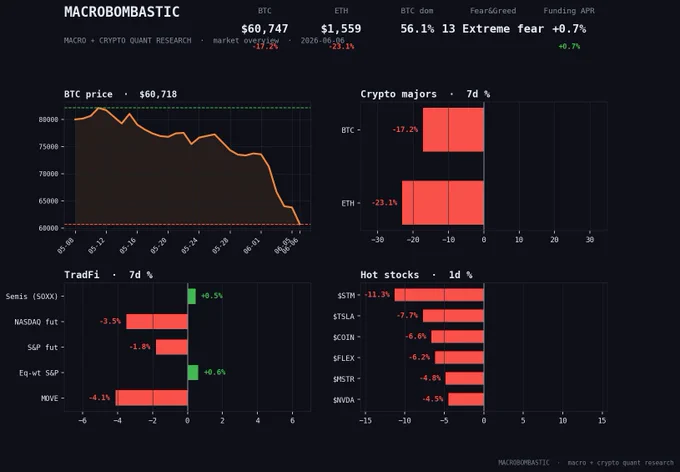Click the BTC dom header label
Viewport: 680px width, 472px height.
point(417,11)
